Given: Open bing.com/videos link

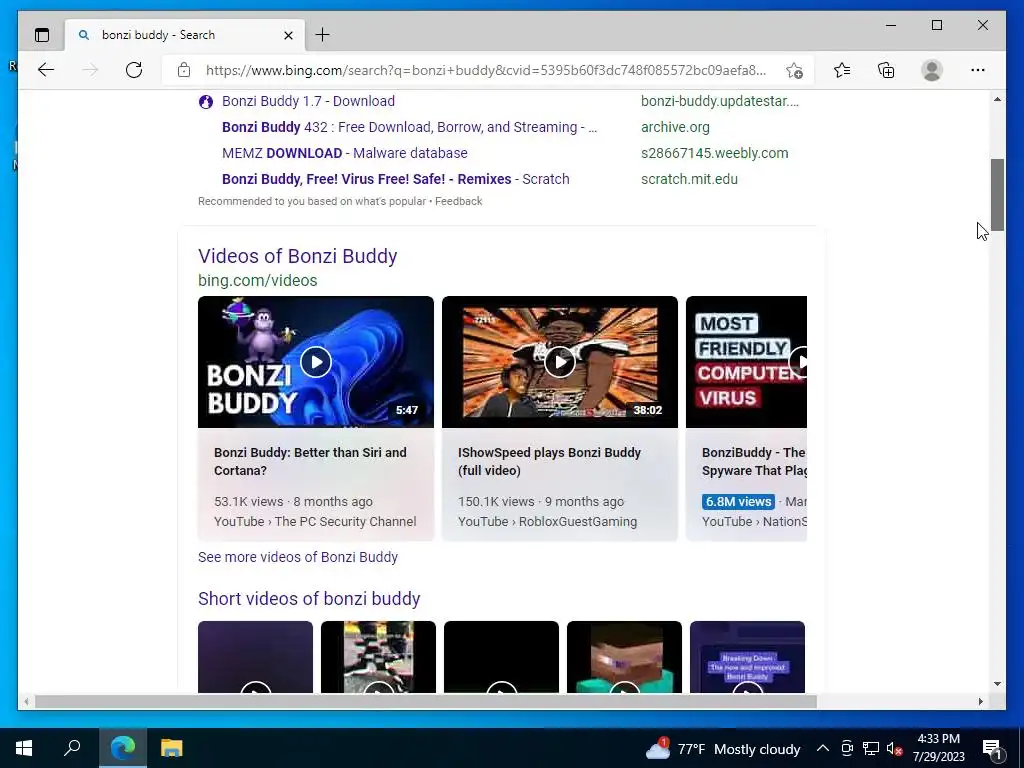Looking at the screenshot, I should tap(258, 280).
